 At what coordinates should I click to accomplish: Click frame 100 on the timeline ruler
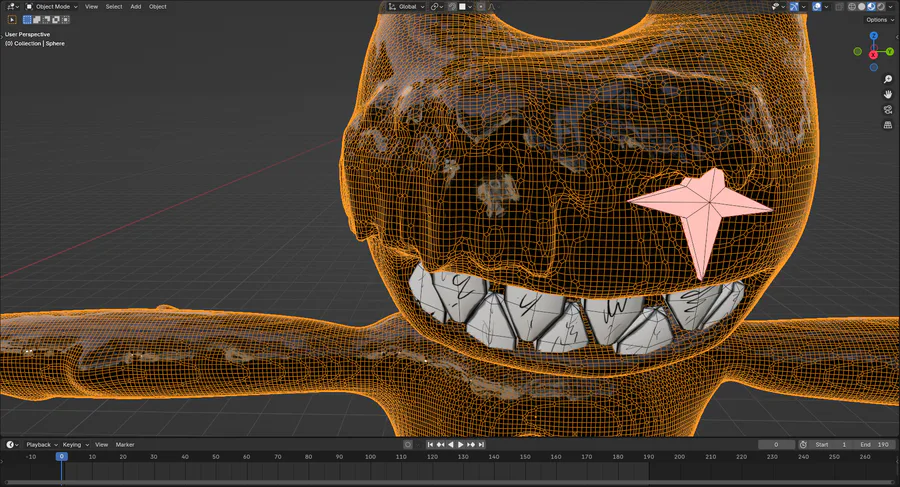(x=370, y=457)
